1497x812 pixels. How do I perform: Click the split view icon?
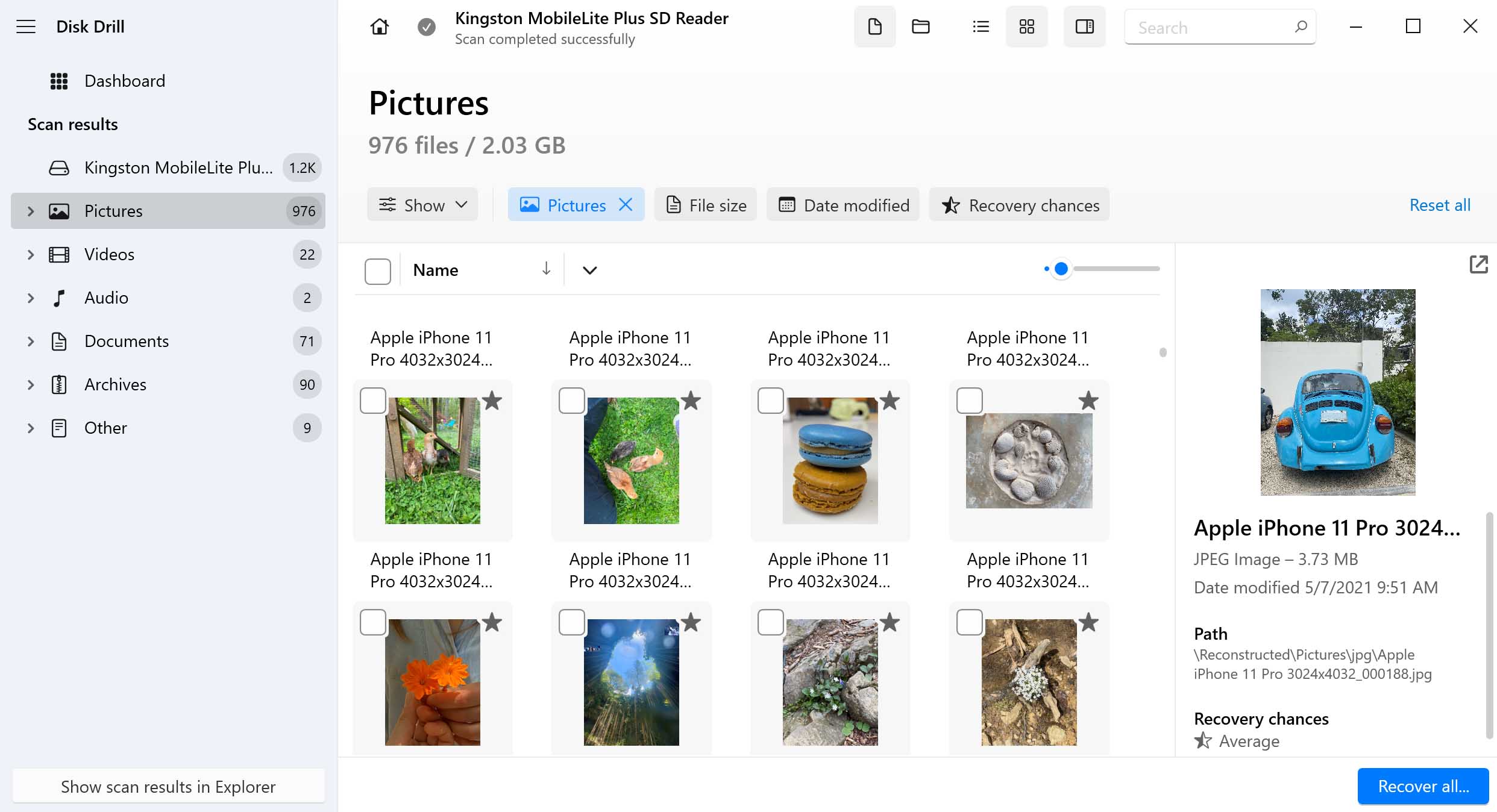[1083, 27]
